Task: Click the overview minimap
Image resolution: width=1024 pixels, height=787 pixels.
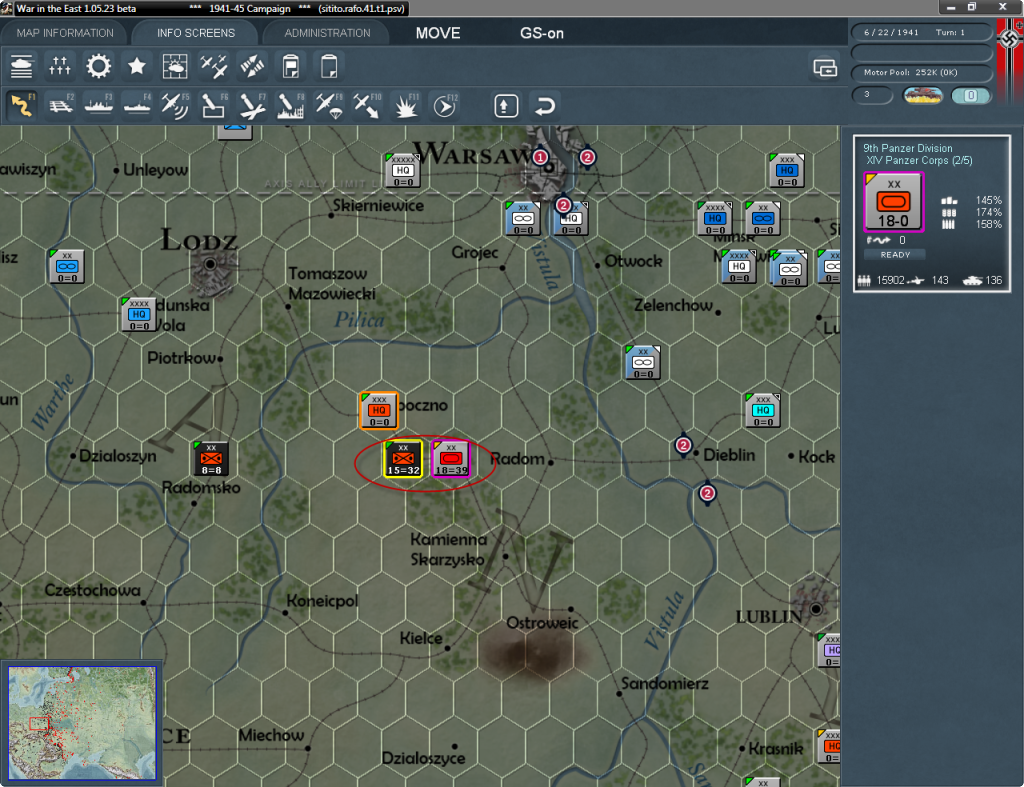Action: coord(82,722)
